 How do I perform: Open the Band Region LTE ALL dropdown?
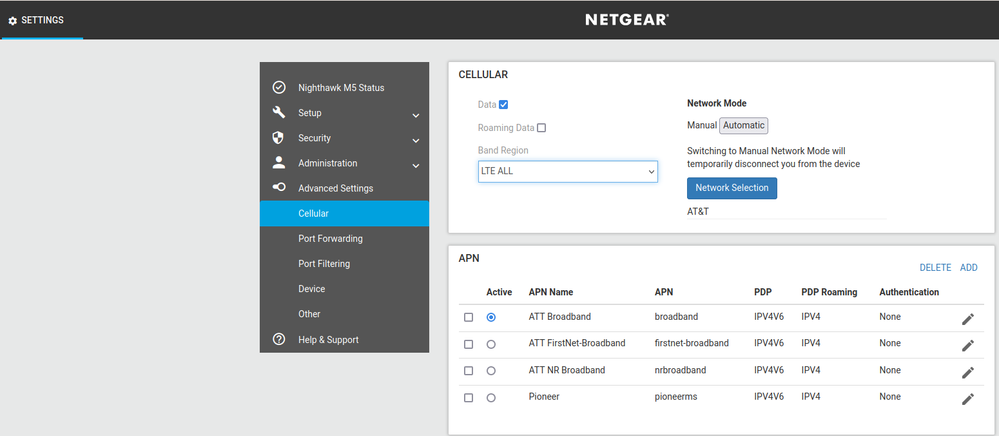point(568,171)
